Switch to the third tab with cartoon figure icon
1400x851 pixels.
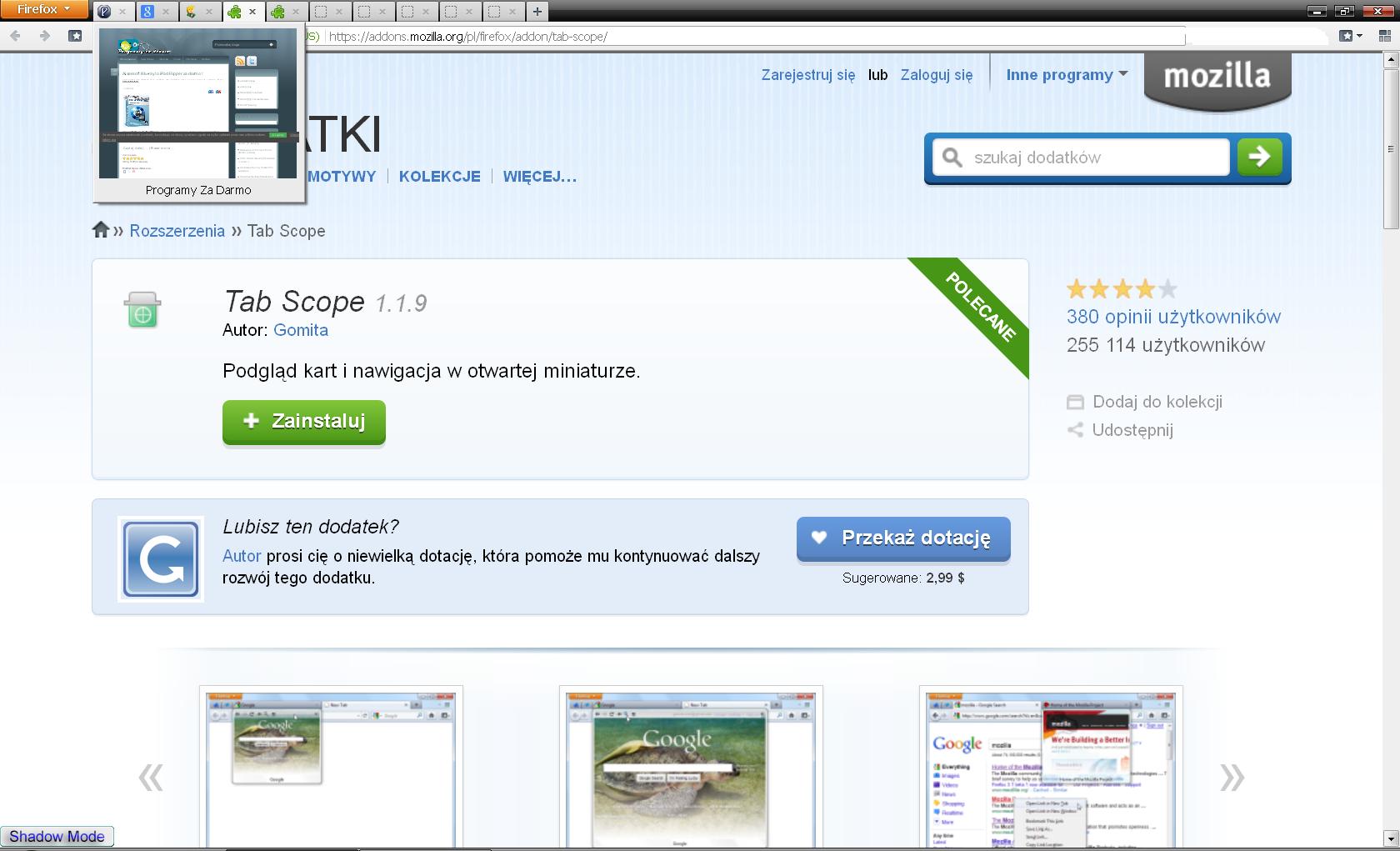(x=191, y=12)
